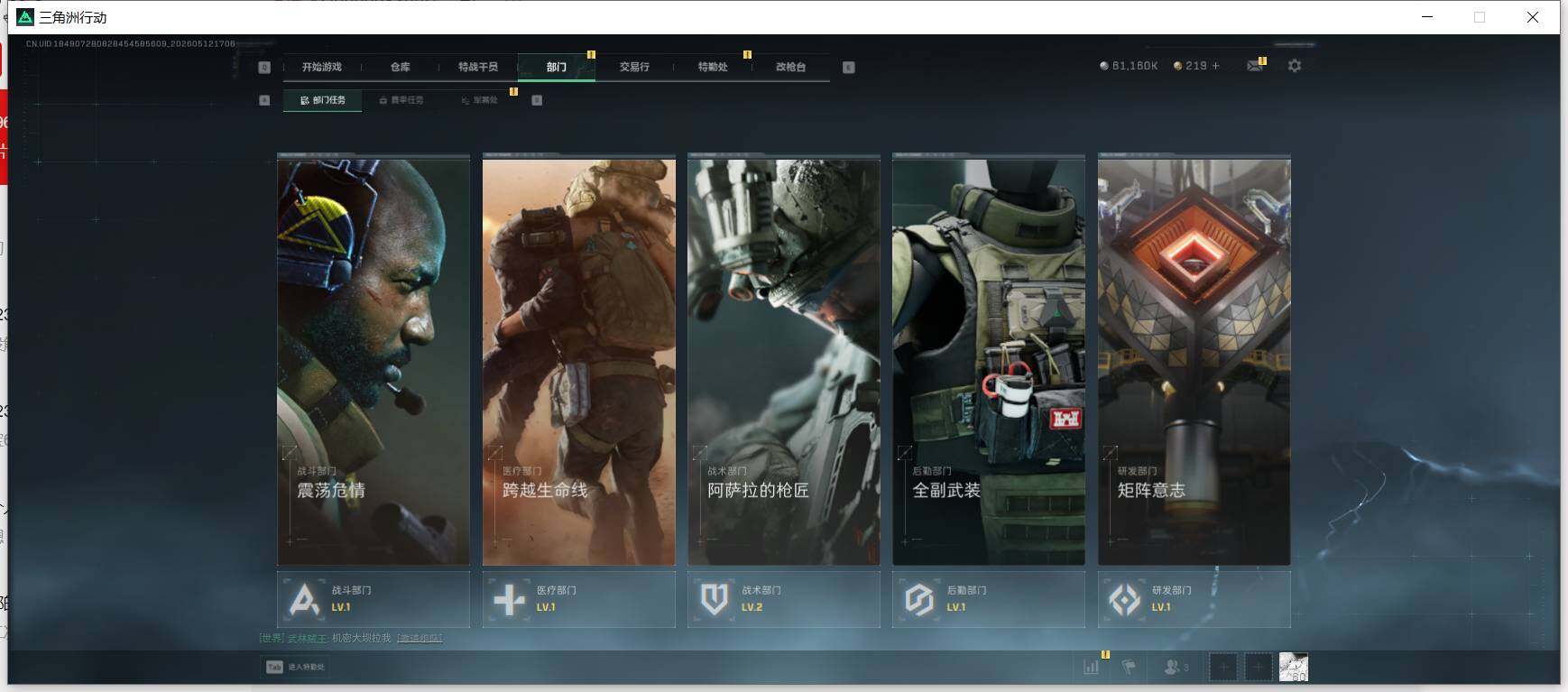Open the bar chart statistics icon

[1092, 667]
